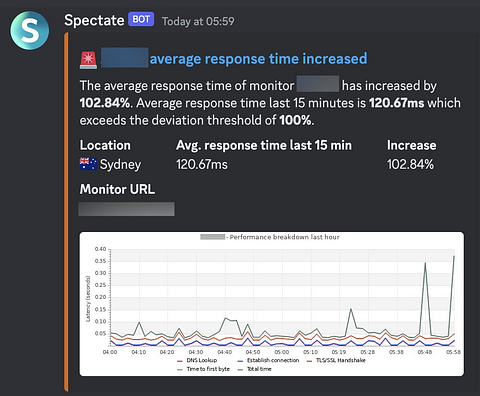Click the BOT badge next to Spectate
480x396 pixels.
click(x=141, y=19)
